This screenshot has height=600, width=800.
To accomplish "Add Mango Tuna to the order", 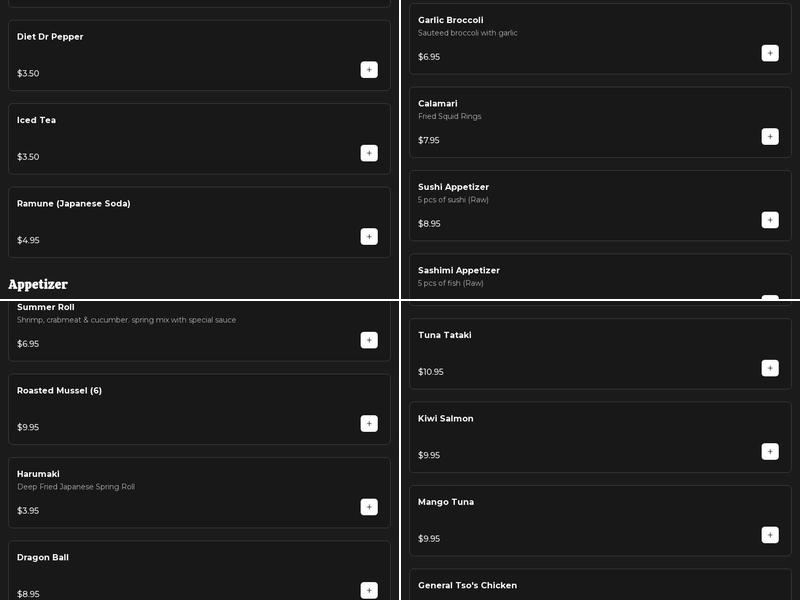I will [770, 535].
